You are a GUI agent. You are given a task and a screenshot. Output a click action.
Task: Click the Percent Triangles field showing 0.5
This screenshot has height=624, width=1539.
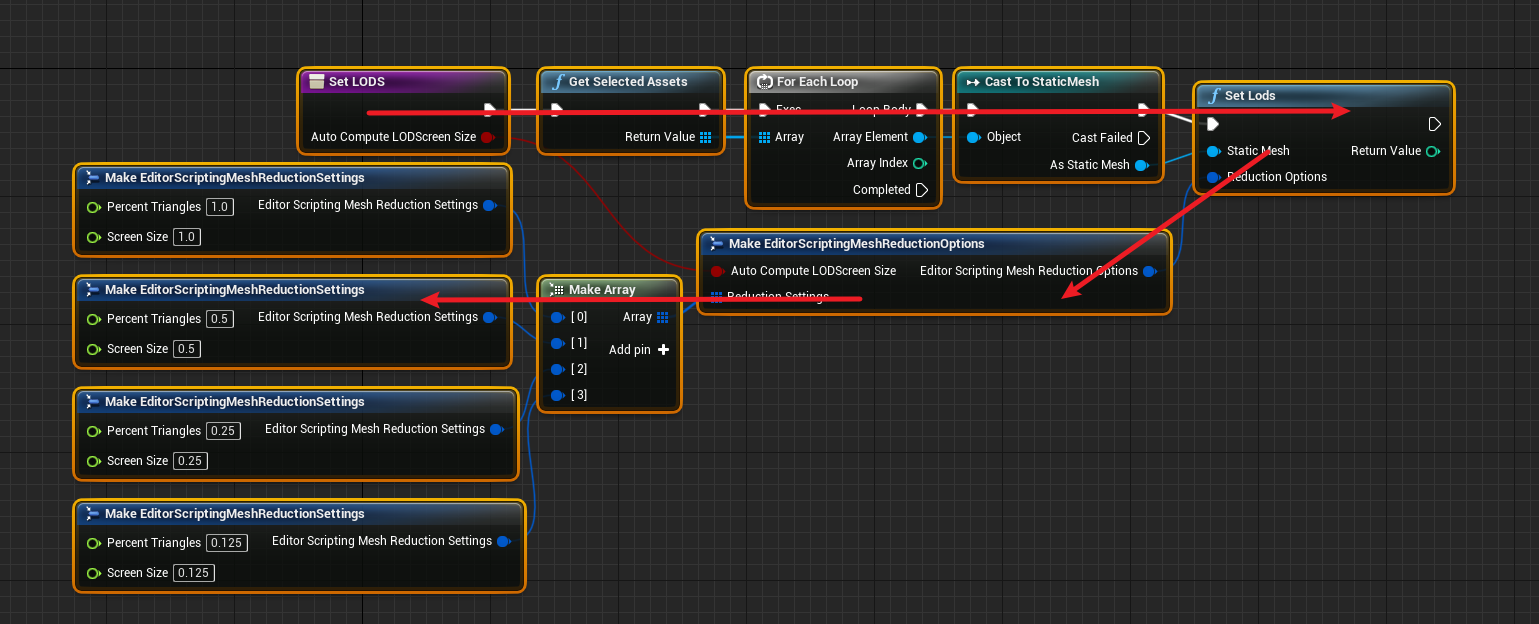(x=220, y=319)
